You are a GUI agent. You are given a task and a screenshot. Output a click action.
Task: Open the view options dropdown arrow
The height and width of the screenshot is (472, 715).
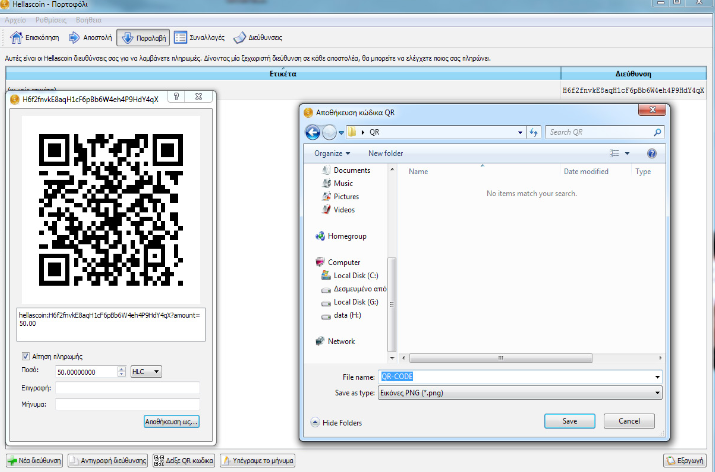coord(627,153)
